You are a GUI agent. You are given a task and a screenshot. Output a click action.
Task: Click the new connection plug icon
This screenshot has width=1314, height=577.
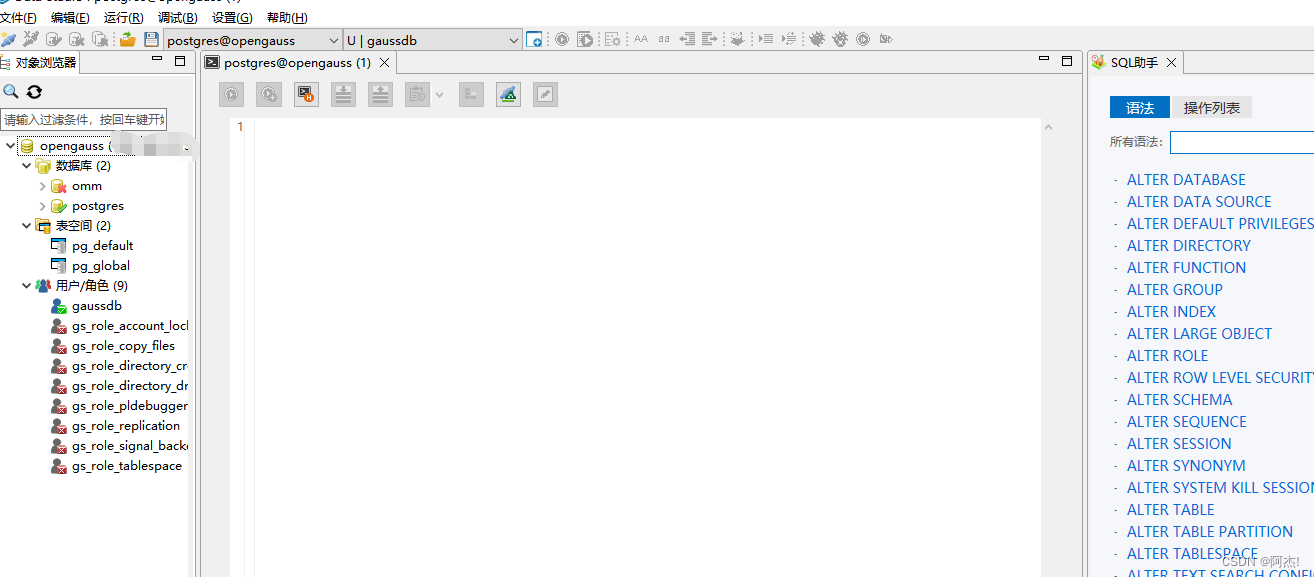9,40
